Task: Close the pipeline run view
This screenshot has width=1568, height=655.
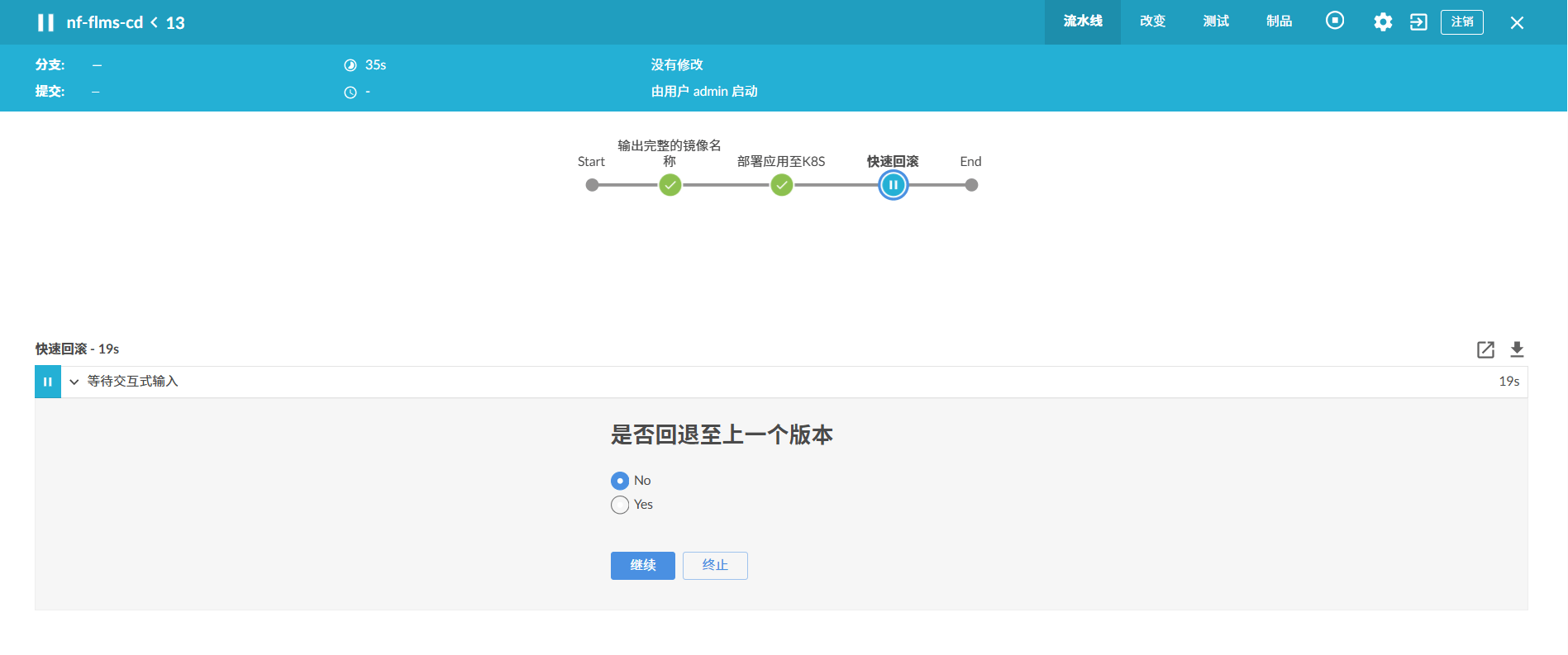Action: [x=1517, y=23]
